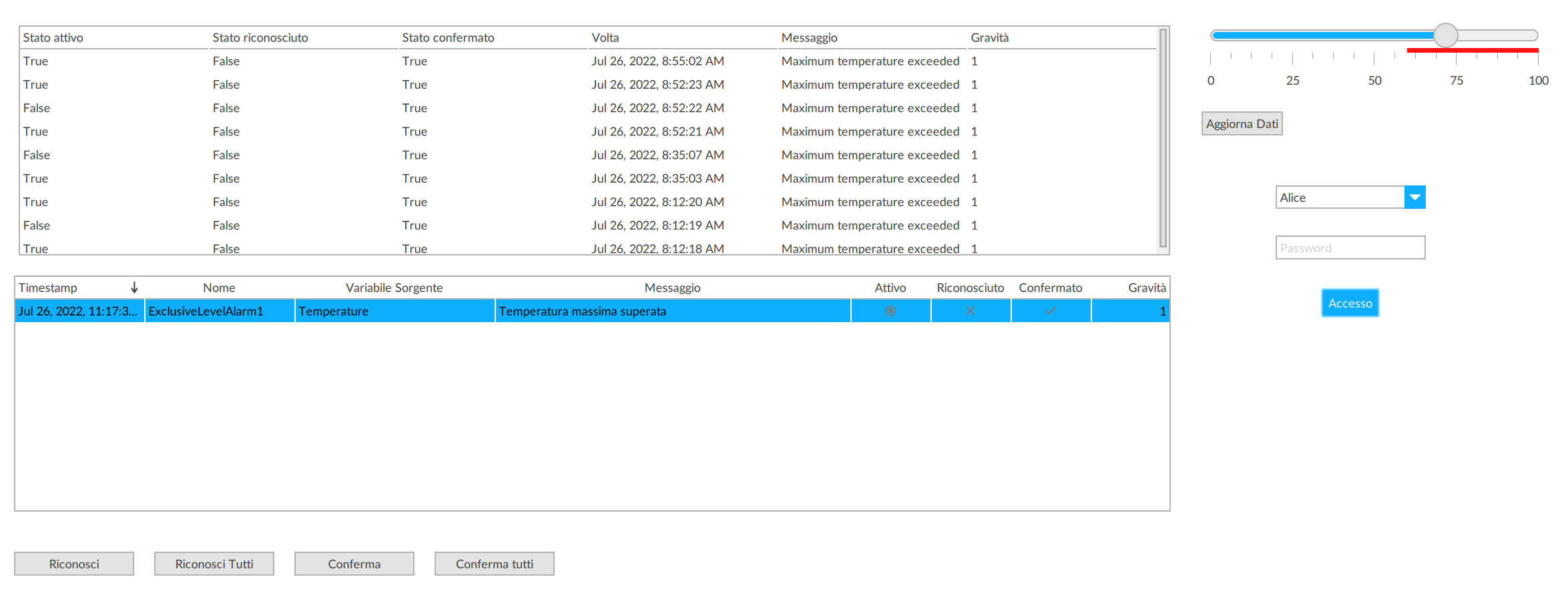Sort by the Variabile Sorgente column header
The image size is (1568, 611).
[394, 287]
